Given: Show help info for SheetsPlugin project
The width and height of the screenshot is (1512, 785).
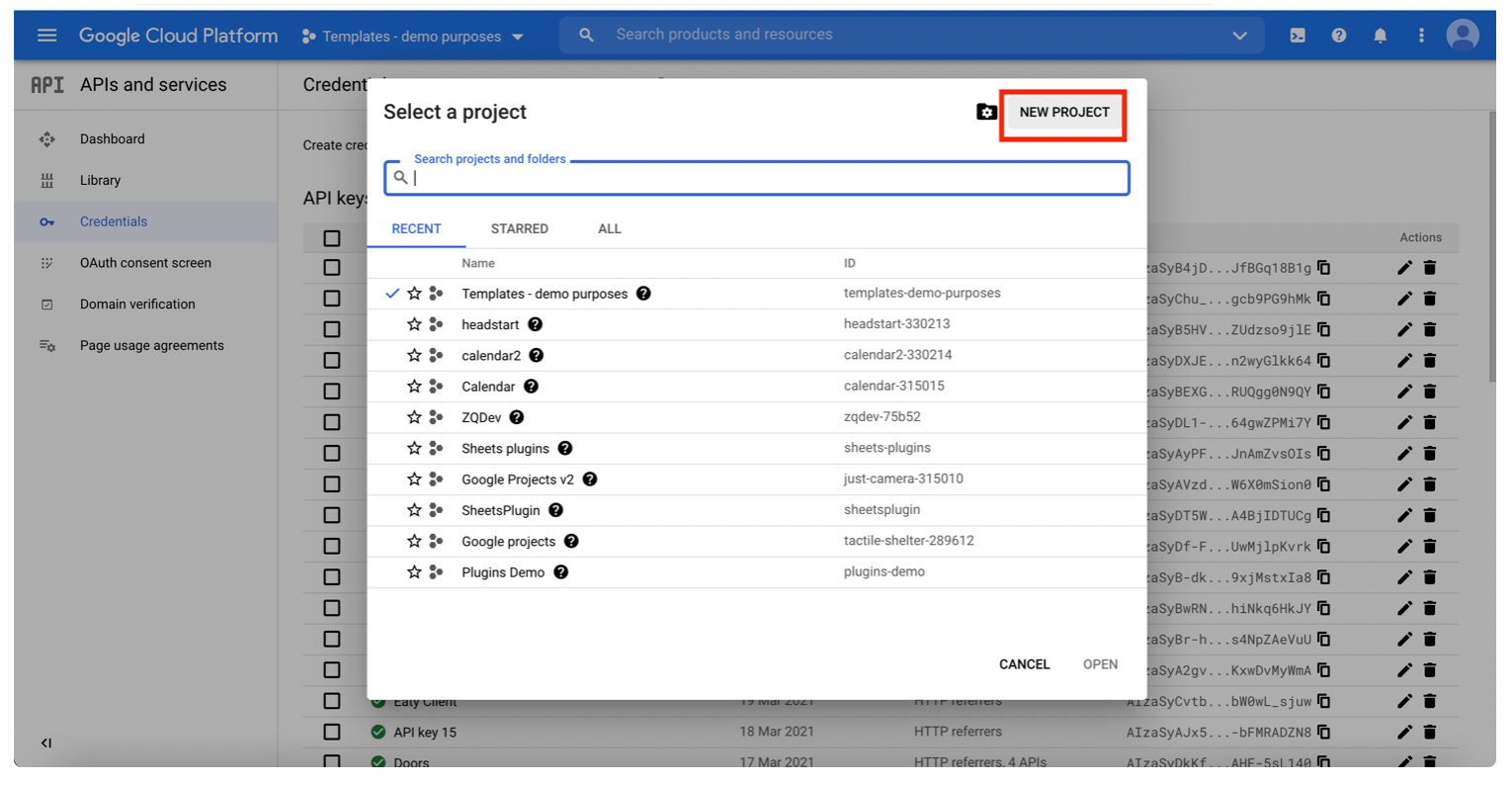Looking at the screenshot, I should (555, 510).
